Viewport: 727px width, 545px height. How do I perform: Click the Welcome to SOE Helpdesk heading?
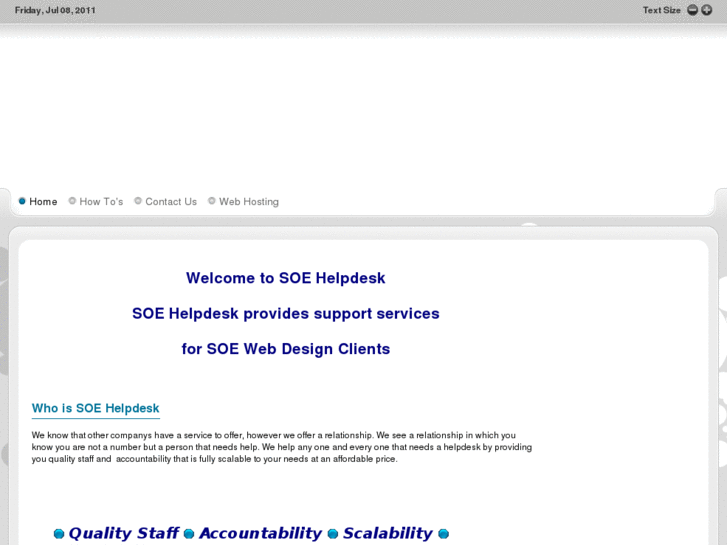pyautogui.click(x=286, y=278)
